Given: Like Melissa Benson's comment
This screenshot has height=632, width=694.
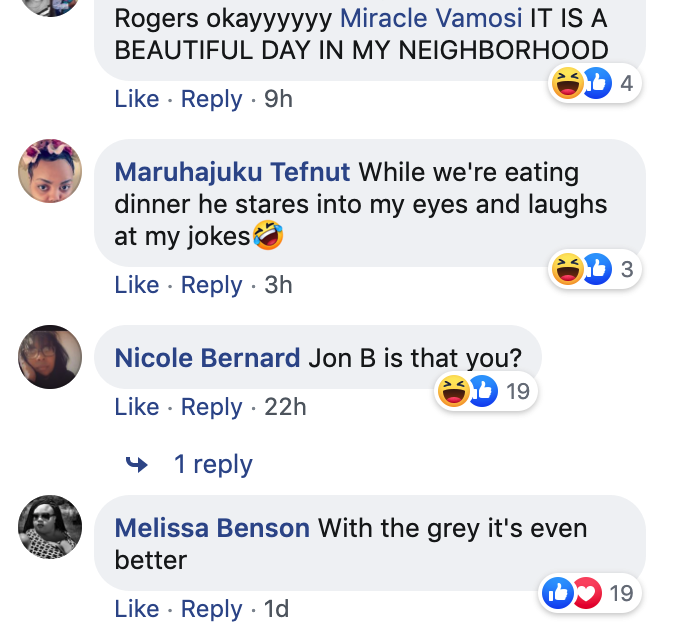Looking at the screenshot, I should (137, 609).
